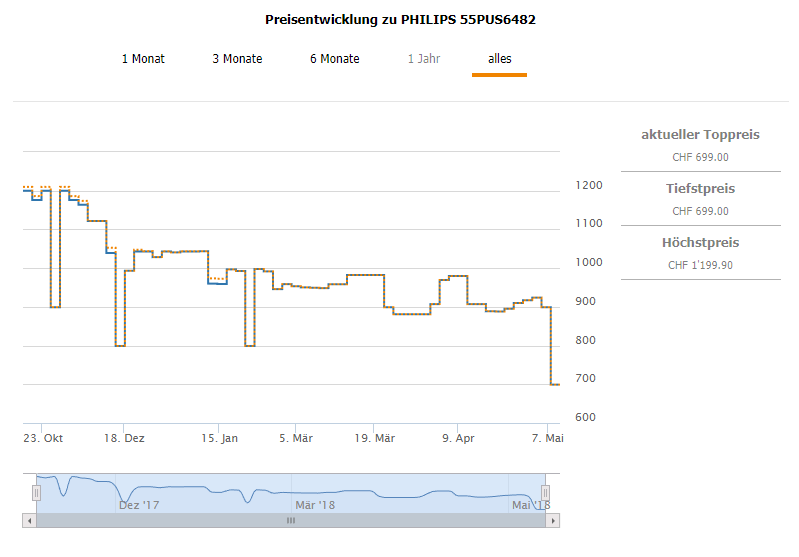Click the horizontal scrollbar grip

pyautogui.click(x=291, y=520)
